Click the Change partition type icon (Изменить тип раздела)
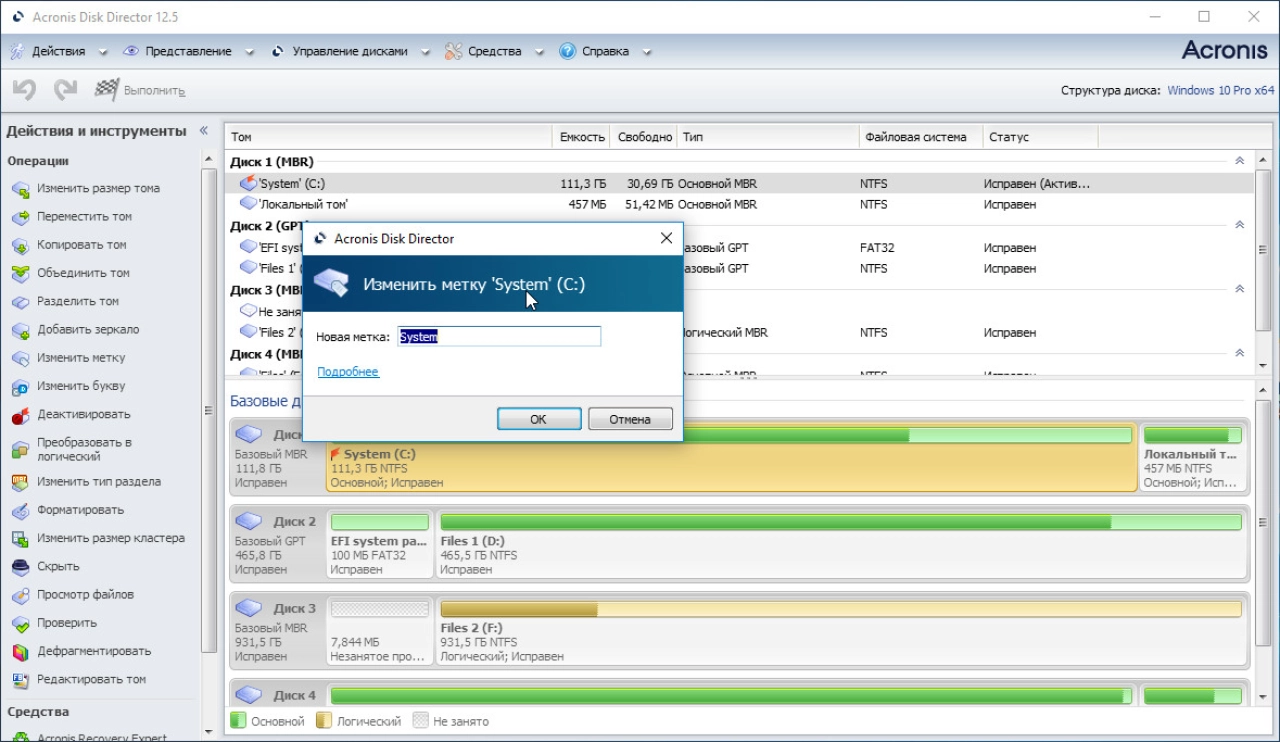Viewport: 1280px width, 742px height. 20,482
